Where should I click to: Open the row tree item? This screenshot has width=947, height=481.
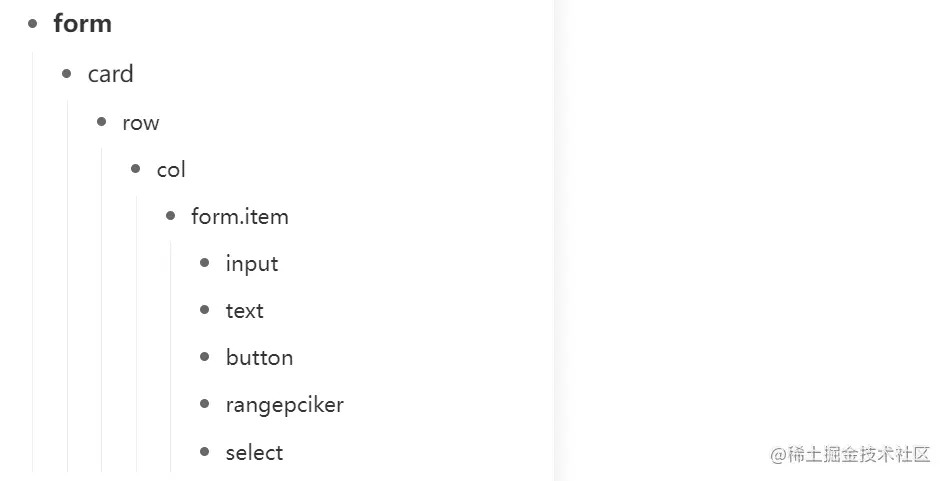click(x=141, y=123)
